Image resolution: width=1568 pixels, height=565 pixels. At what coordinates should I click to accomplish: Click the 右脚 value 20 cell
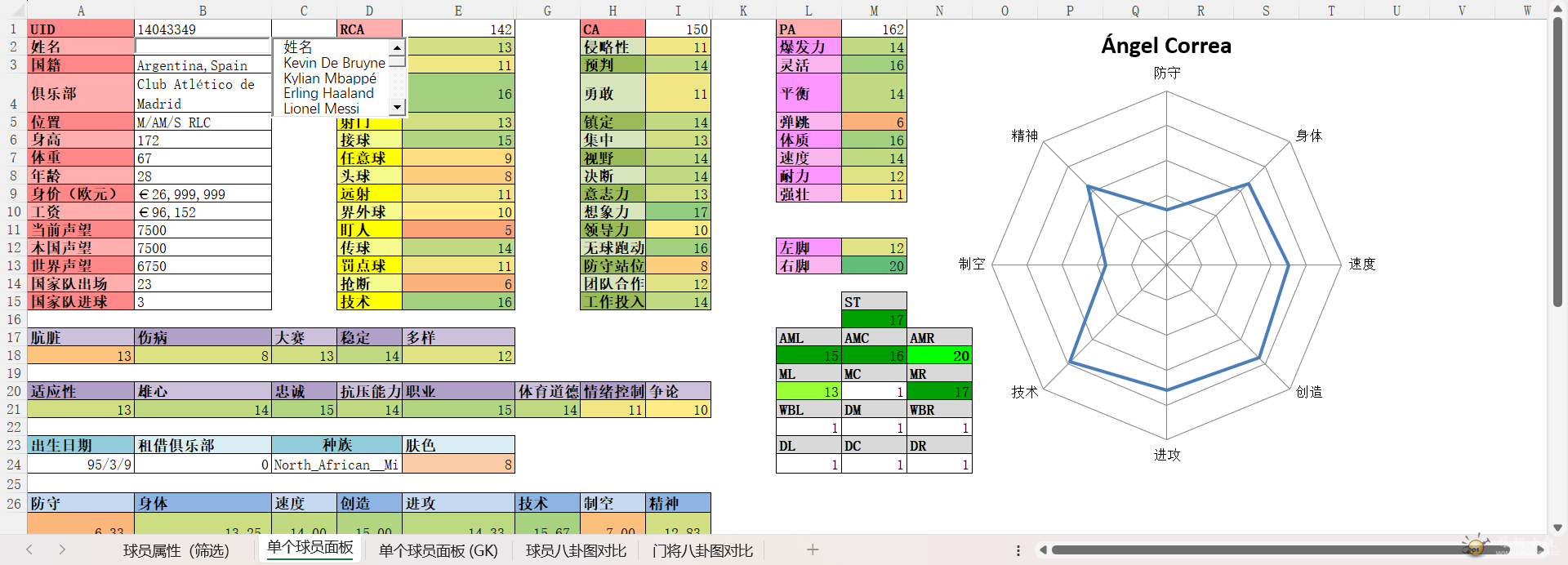874,265
